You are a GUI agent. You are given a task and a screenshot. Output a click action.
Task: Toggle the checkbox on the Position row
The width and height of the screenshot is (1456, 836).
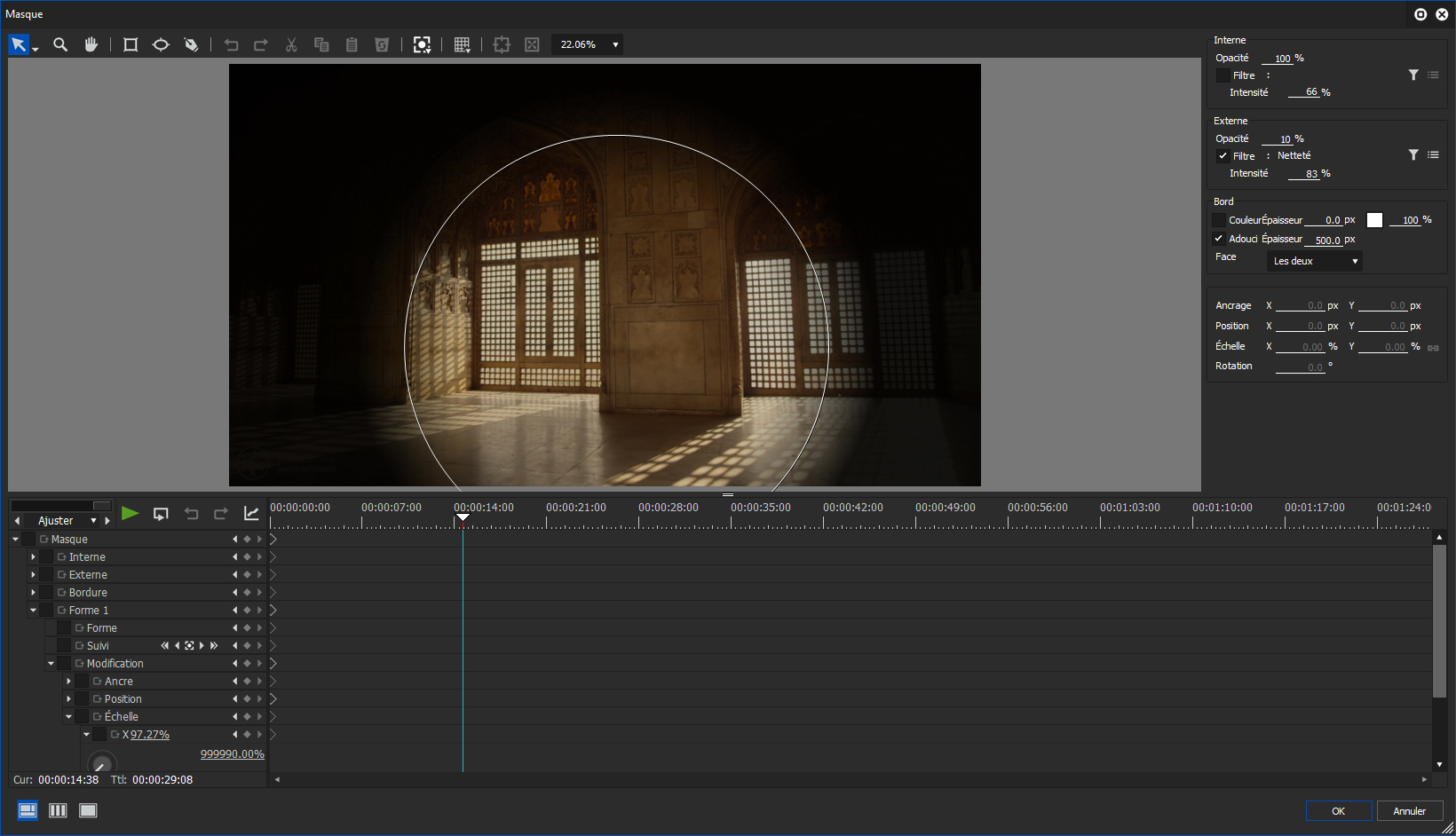[82, 698]
